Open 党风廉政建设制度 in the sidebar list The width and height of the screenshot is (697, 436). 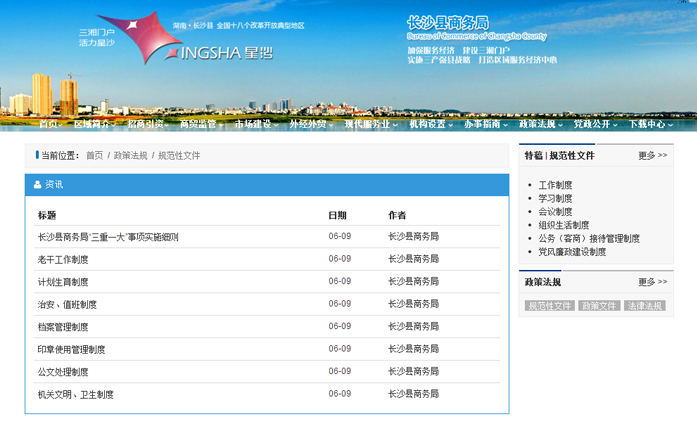tap(572, 252)
